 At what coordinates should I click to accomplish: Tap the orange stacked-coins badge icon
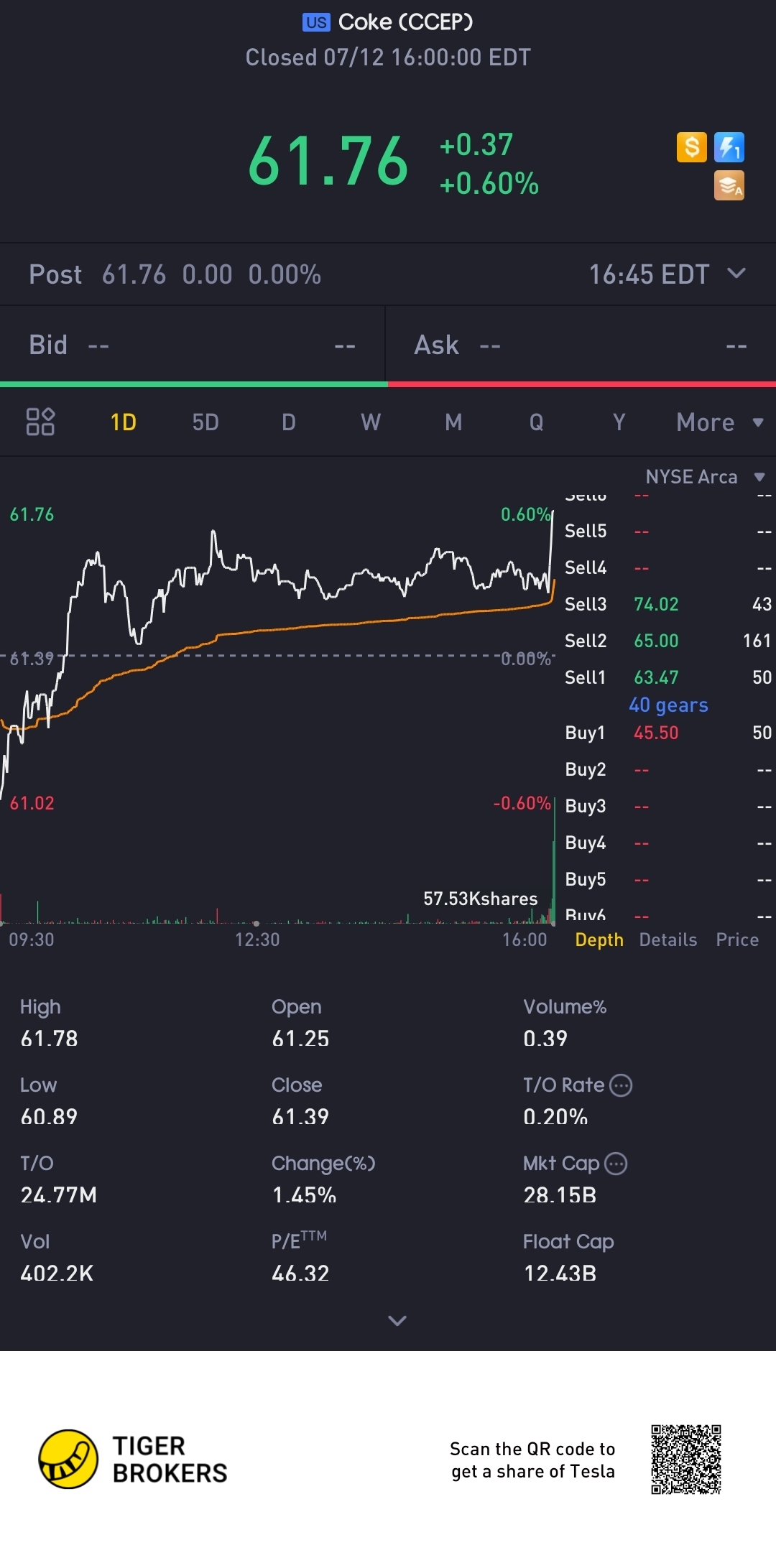coord(729,185)
